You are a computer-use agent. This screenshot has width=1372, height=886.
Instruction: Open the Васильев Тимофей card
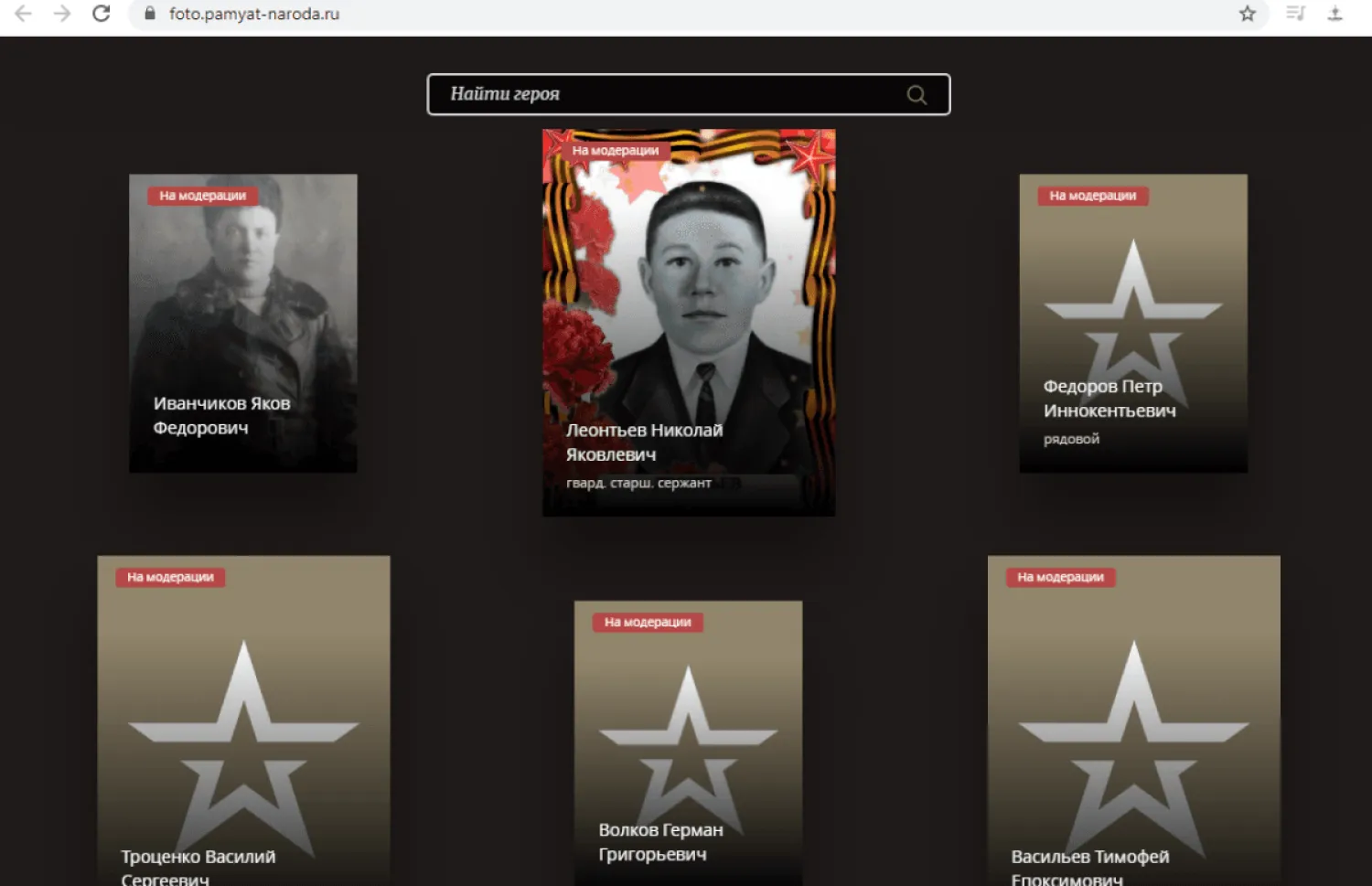coord(1134,721)
